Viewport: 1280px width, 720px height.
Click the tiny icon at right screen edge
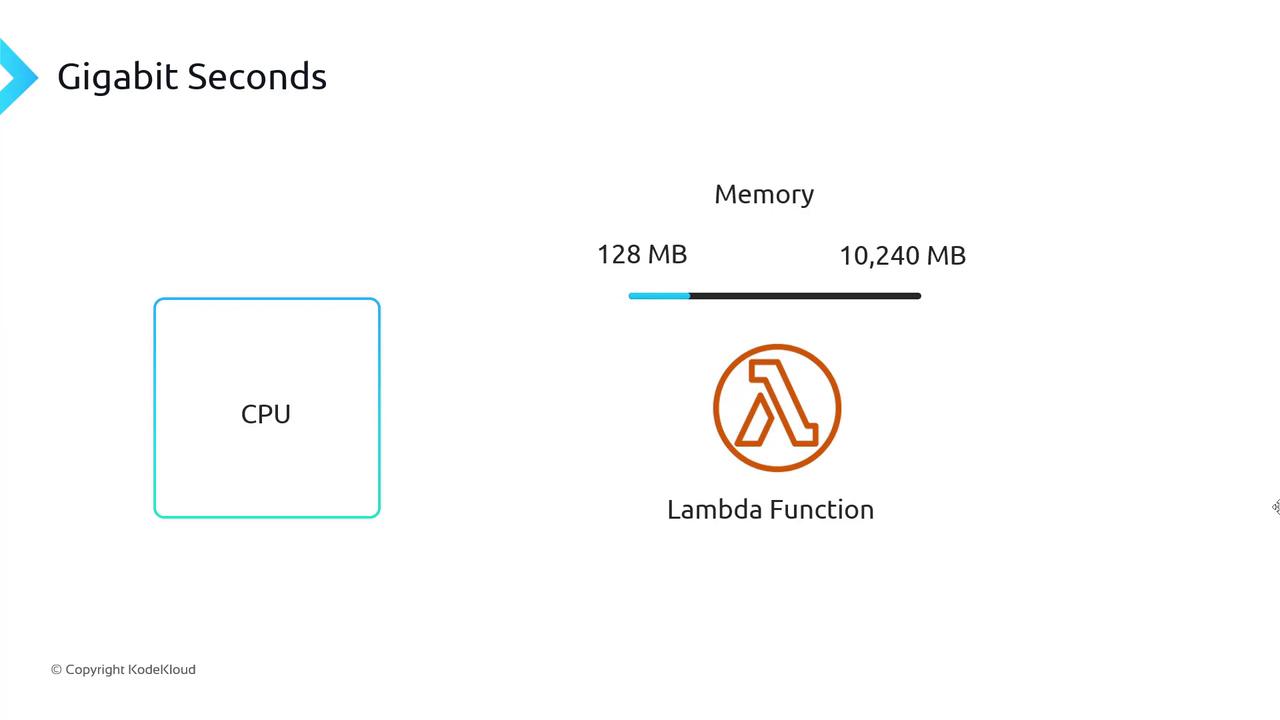point(1276,507)
